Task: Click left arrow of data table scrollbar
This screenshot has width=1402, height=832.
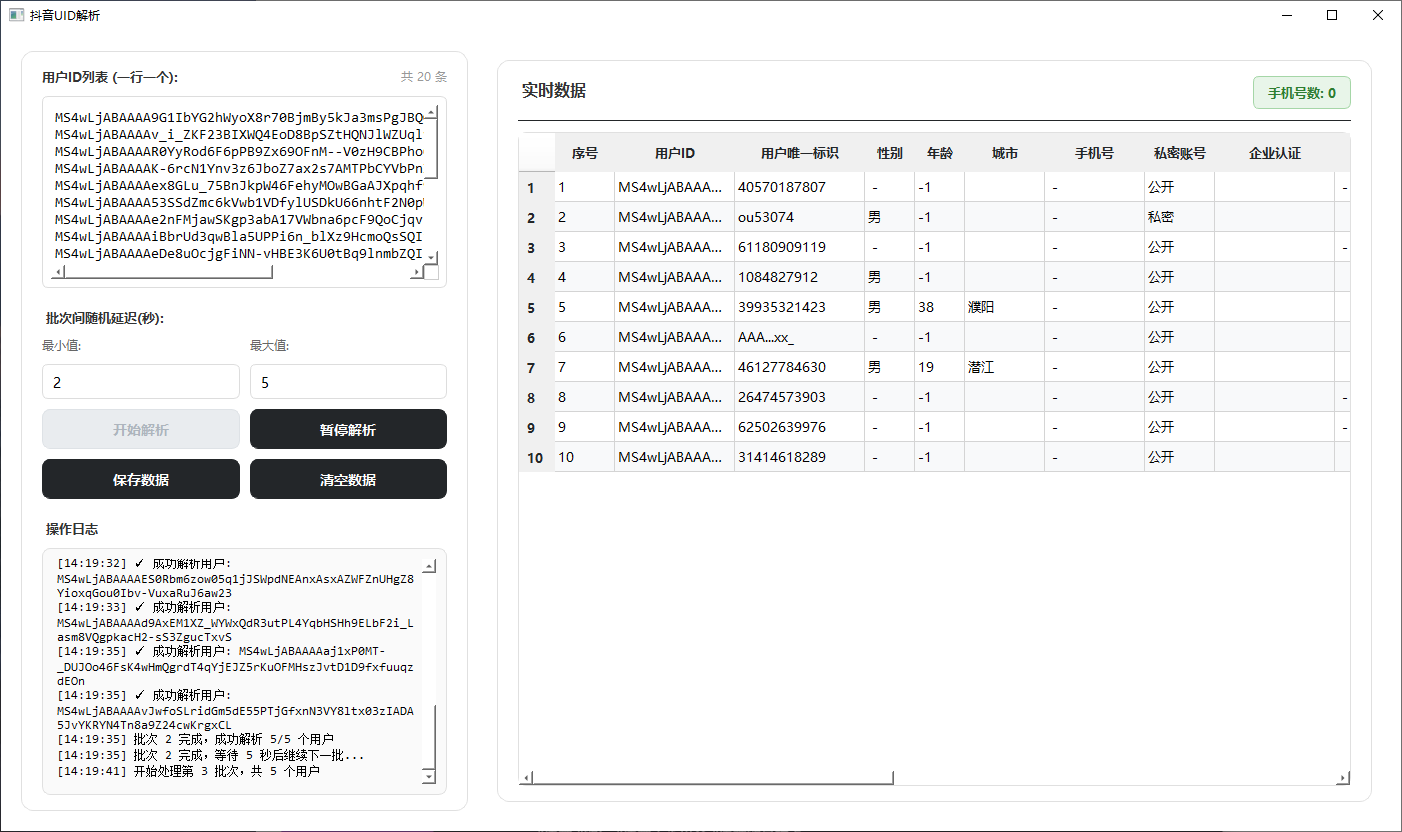Action: pyautogui.click(x=527, y=778)
